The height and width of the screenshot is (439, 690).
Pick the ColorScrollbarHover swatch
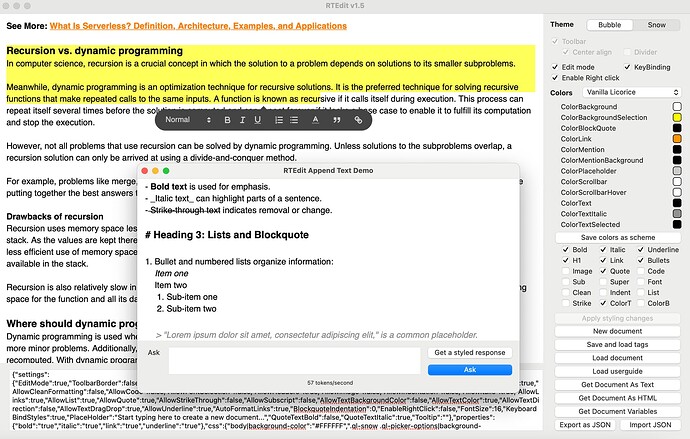pos(677,192)
